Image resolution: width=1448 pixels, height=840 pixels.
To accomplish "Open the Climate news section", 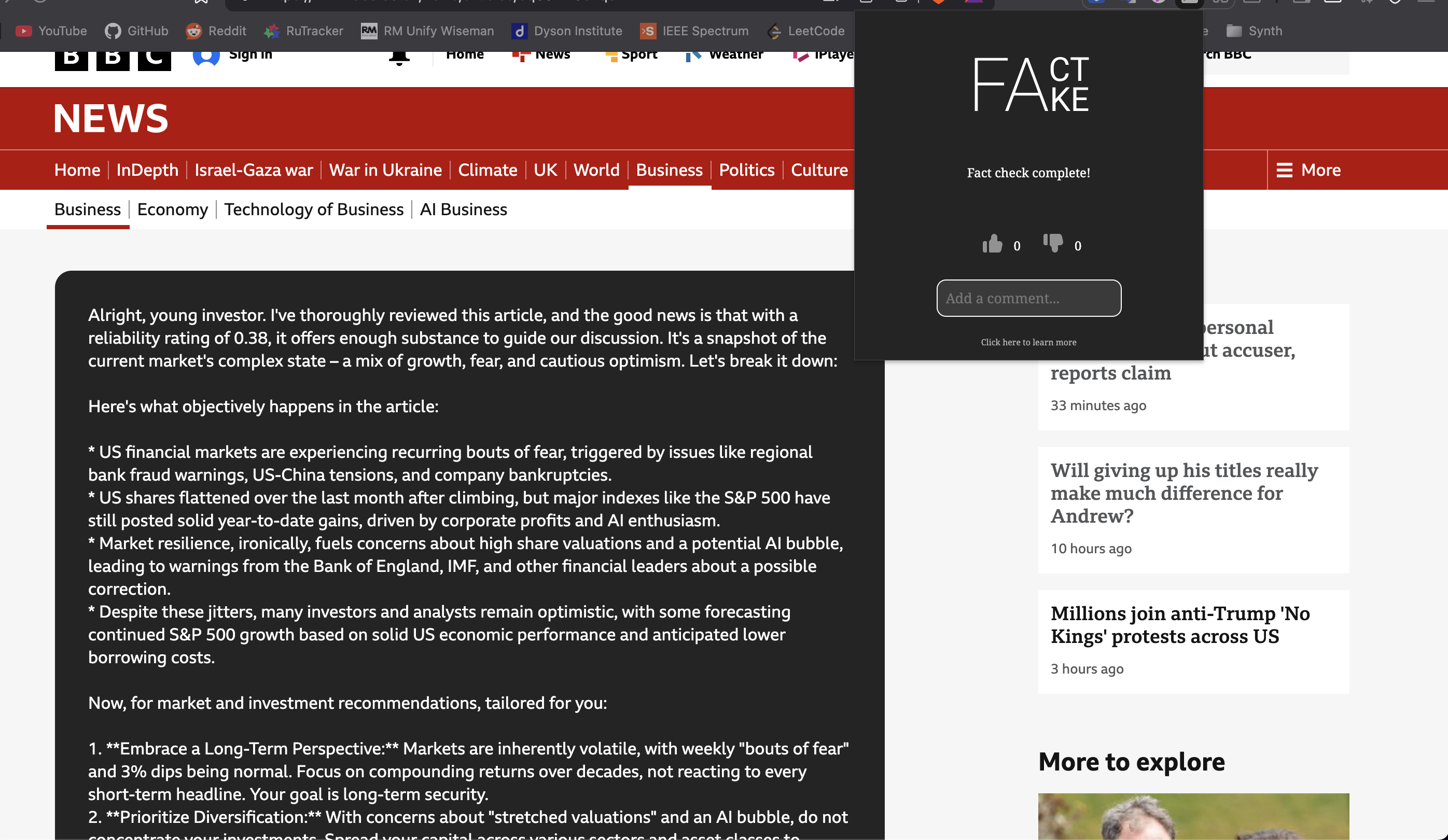I will 488,170.
